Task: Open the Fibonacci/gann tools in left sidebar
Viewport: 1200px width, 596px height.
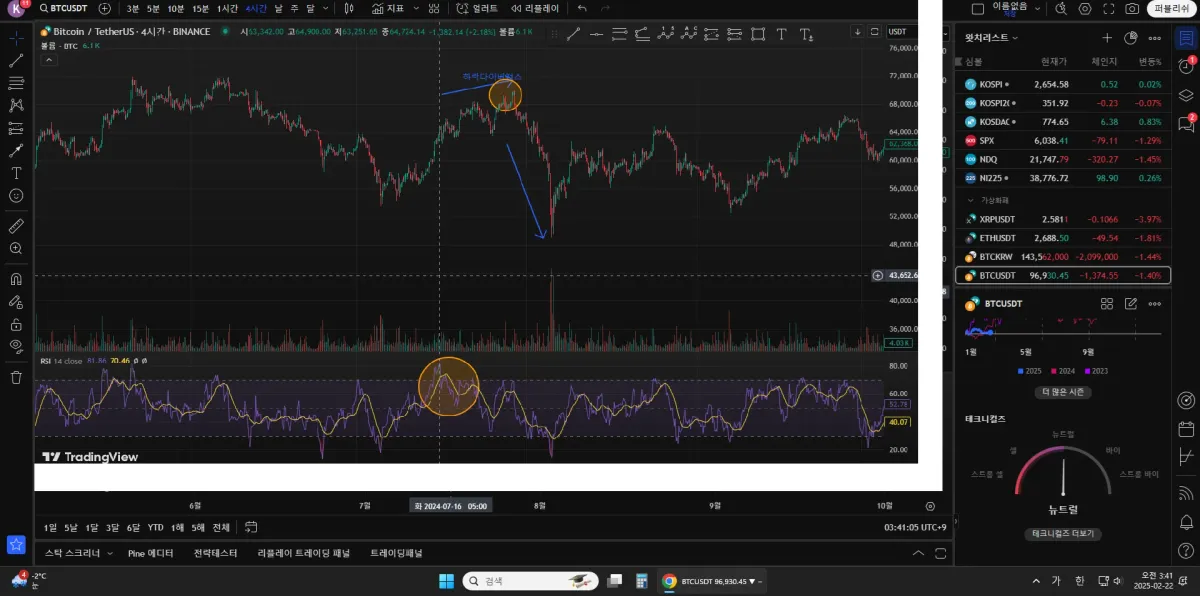Action: pos(16,83)
